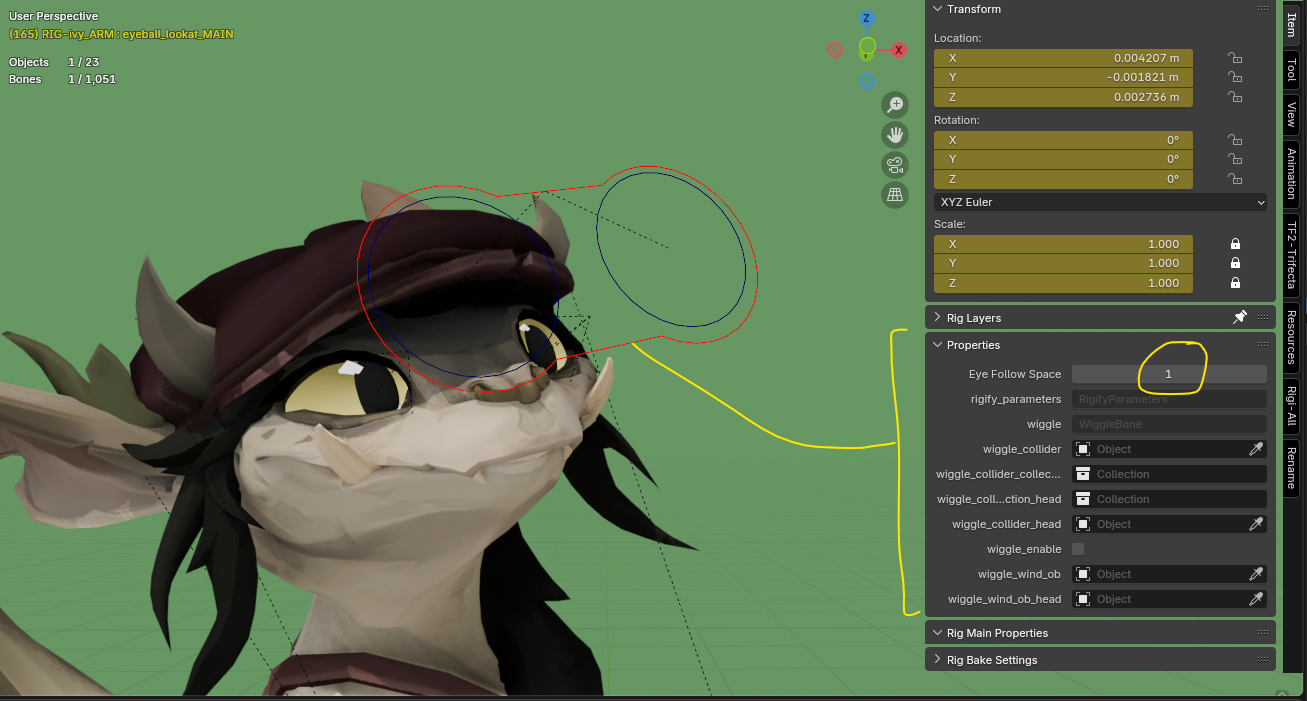Switch perspective/orthographic grid icon
The height and width of the screenshot is (701, 1307).
click(894, 195)
